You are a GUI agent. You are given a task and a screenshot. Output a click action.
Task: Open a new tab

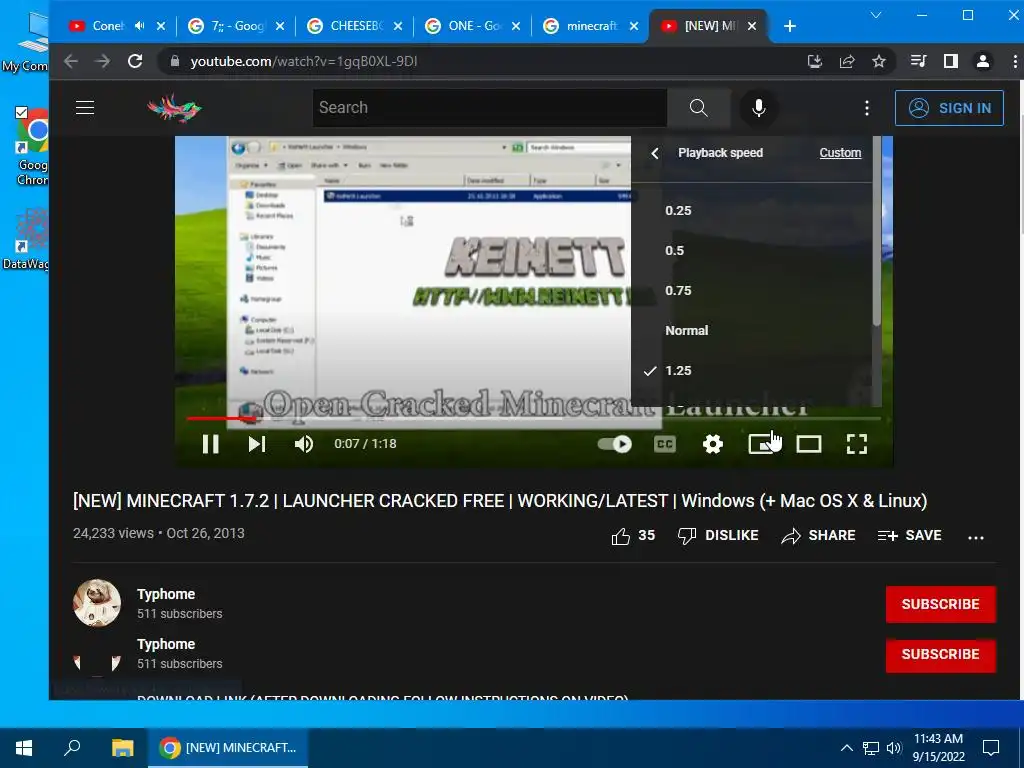[790, 26]
